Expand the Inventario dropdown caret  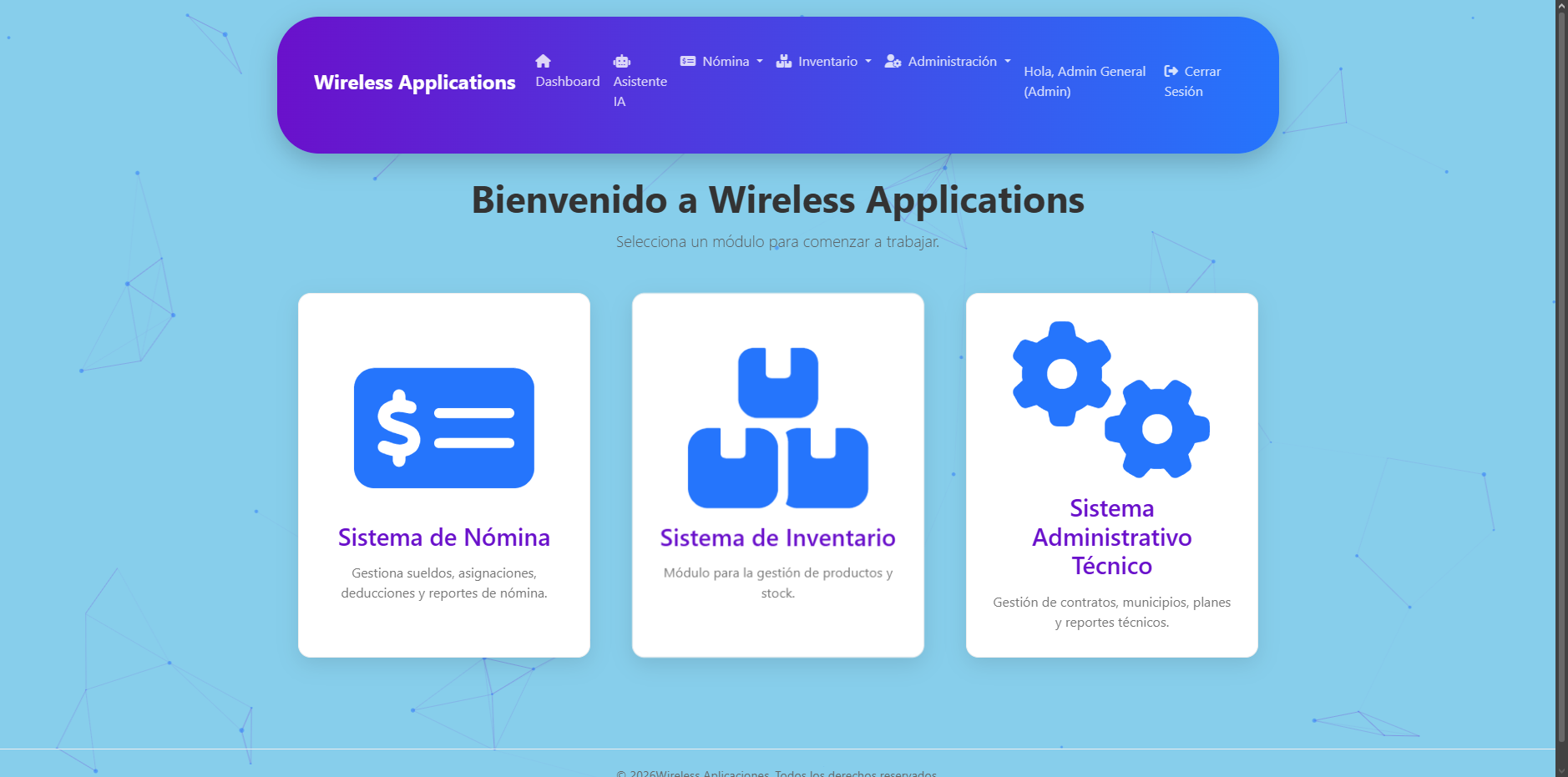(868, 62)
